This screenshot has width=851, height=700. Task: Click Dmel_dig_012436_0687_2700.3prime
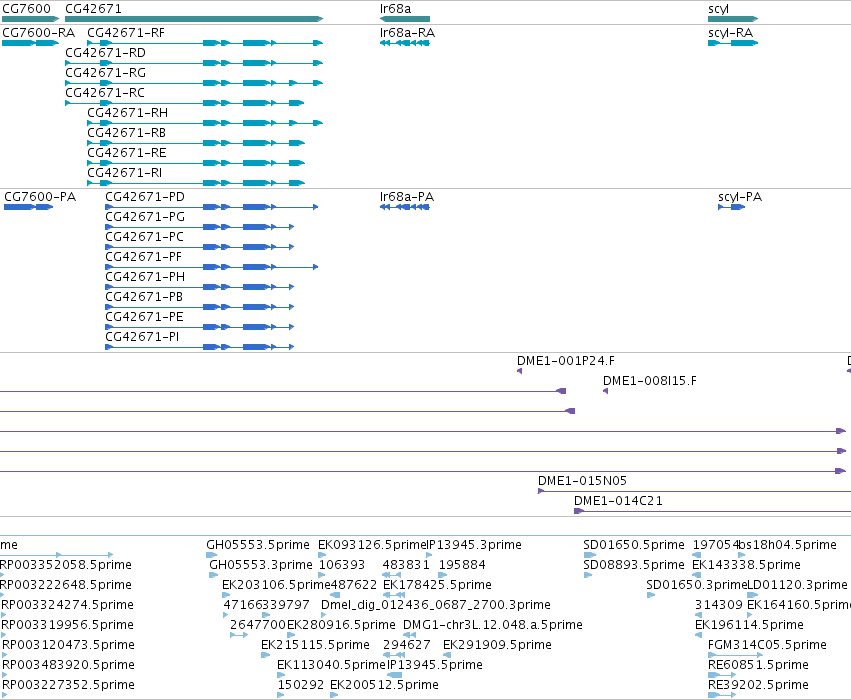[x=436, y=605]
